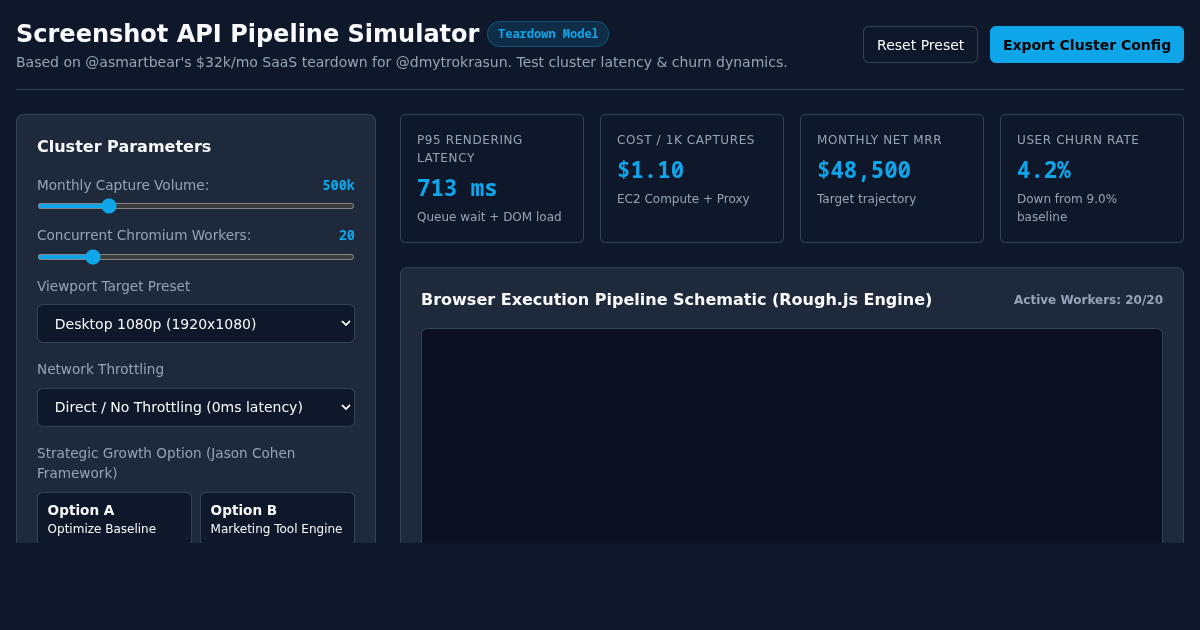The height and width of the screenshot is (630, 1200).
Task: Click the P95 Rendering Latency card label
Action: (470, 149)
